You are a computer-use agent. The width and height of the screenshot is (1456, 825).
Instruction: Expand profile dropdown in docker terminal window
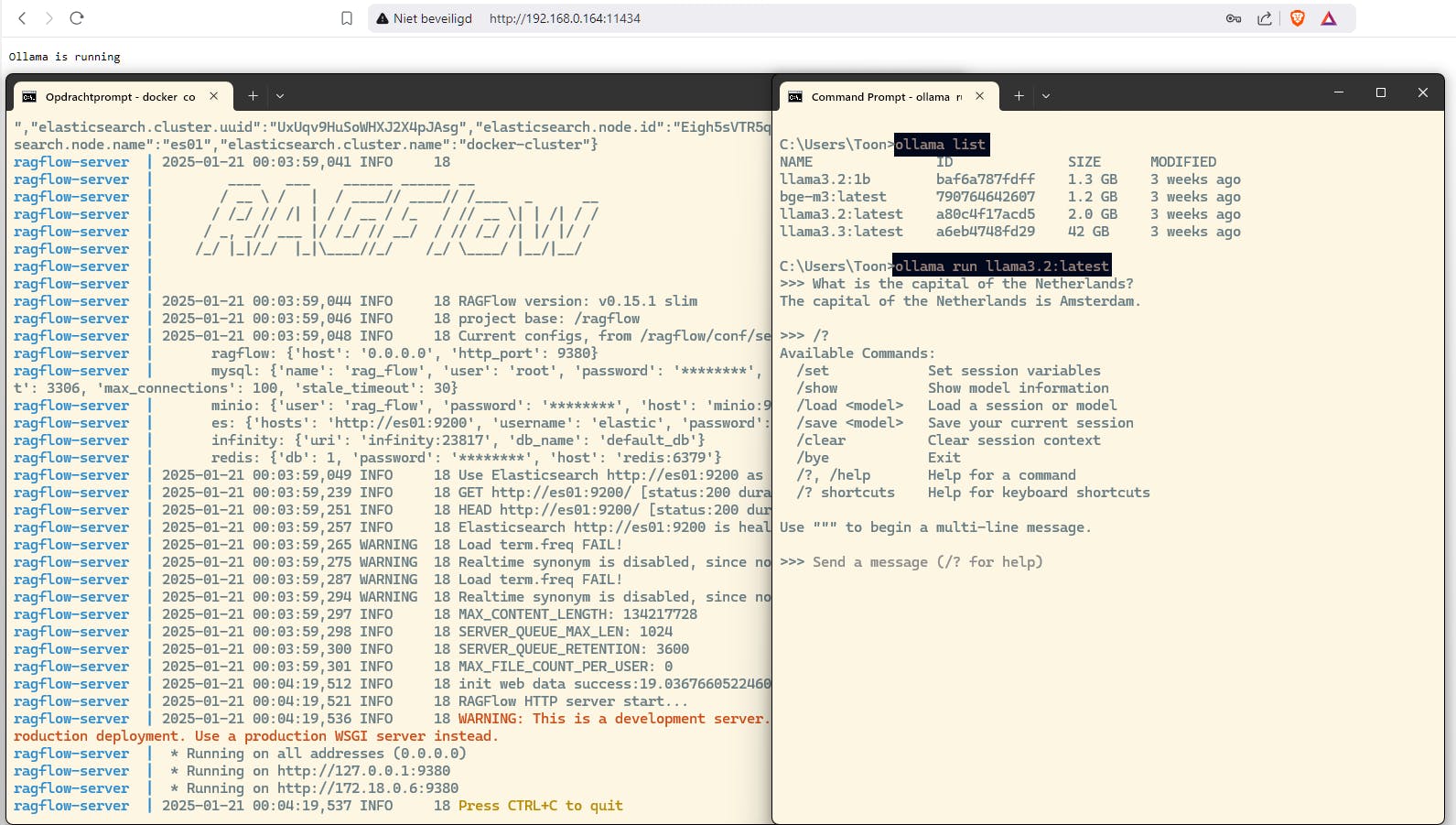point(280,96)
